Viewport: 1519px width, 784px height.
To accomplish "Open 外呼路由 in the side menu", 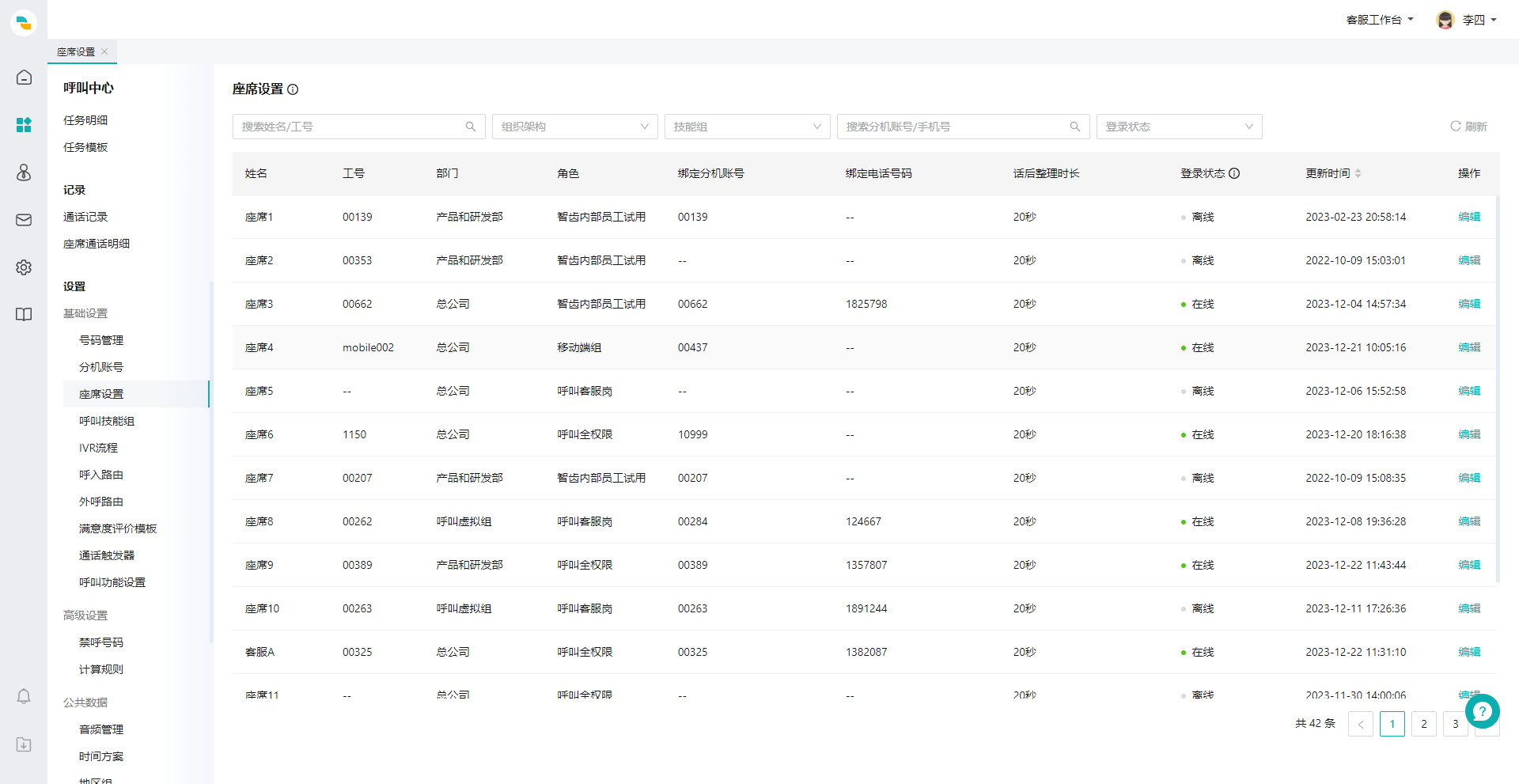I will (x=101, y=502).
